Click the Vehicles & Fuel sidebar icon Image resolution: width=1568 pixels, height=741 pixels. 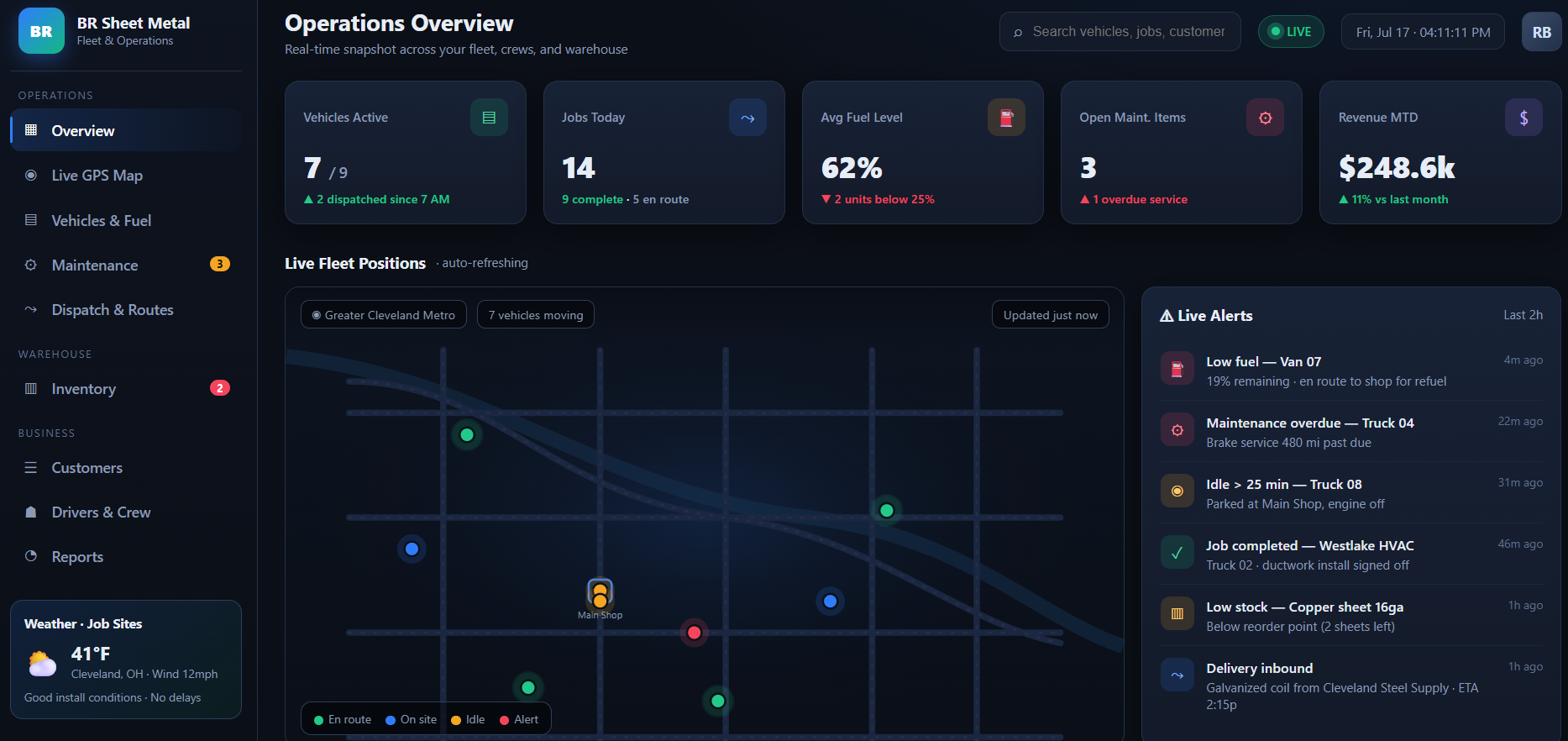(31, 220)
